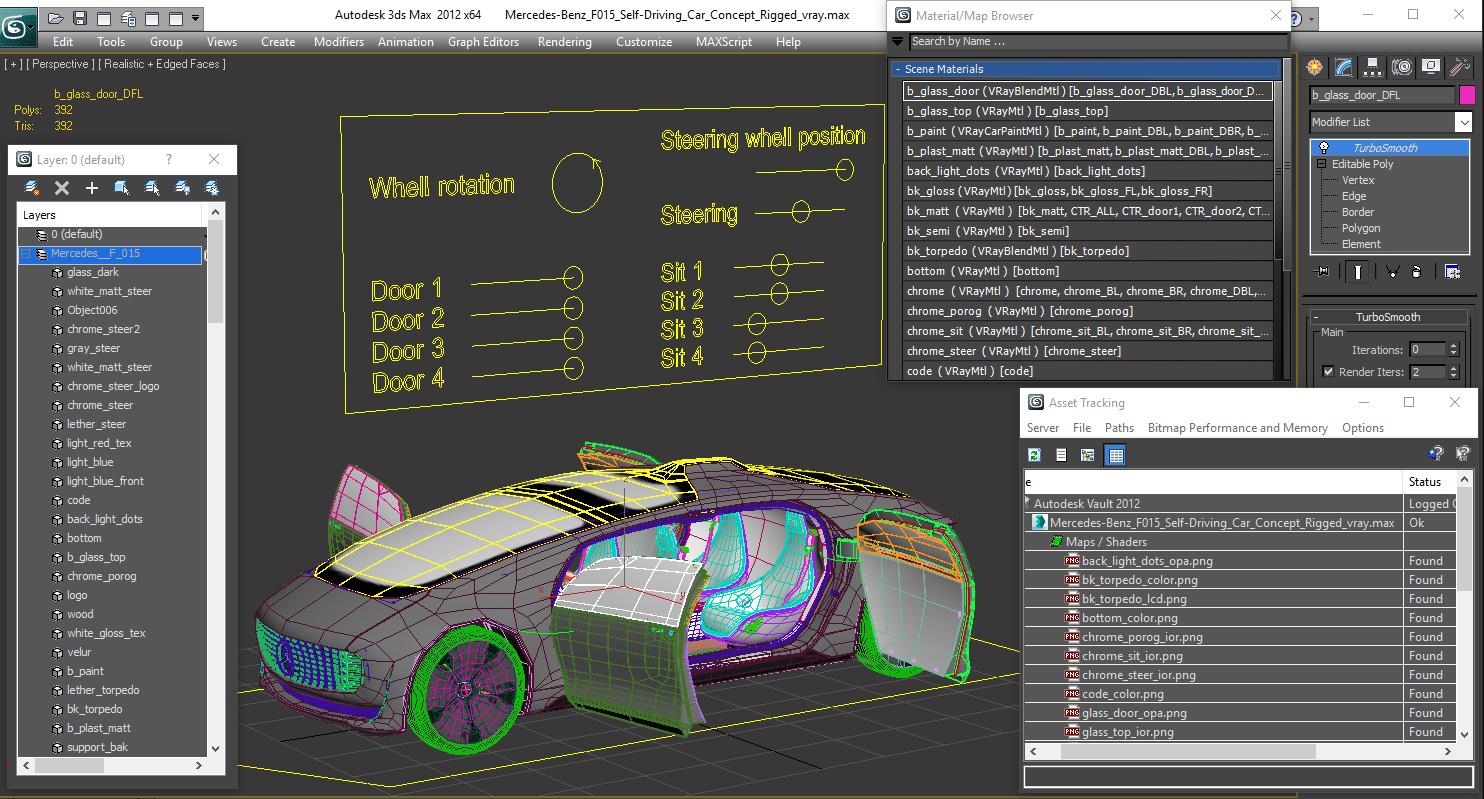Open the Rendering menu
Screen dimensions: 1484x799
tap(564, 42)
